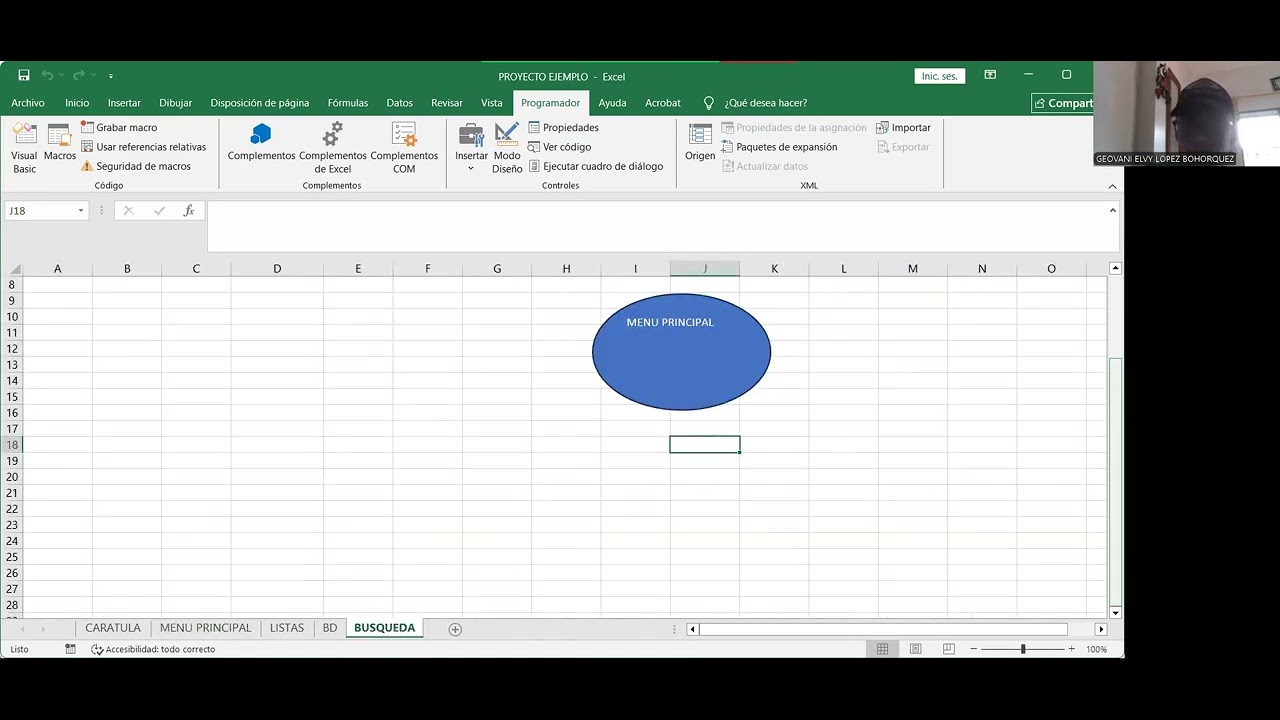Switch to the Dibujar tab
Screen dimensions: 1280x720
(x=176, y=103)
